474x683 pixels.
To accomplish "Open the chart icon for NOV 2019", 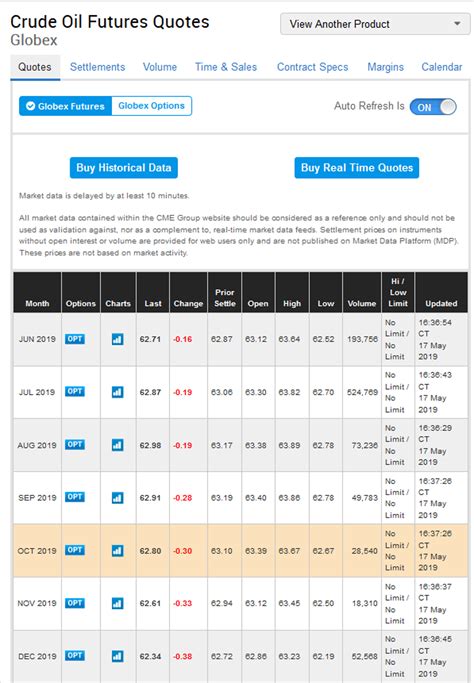I will 117,603.
